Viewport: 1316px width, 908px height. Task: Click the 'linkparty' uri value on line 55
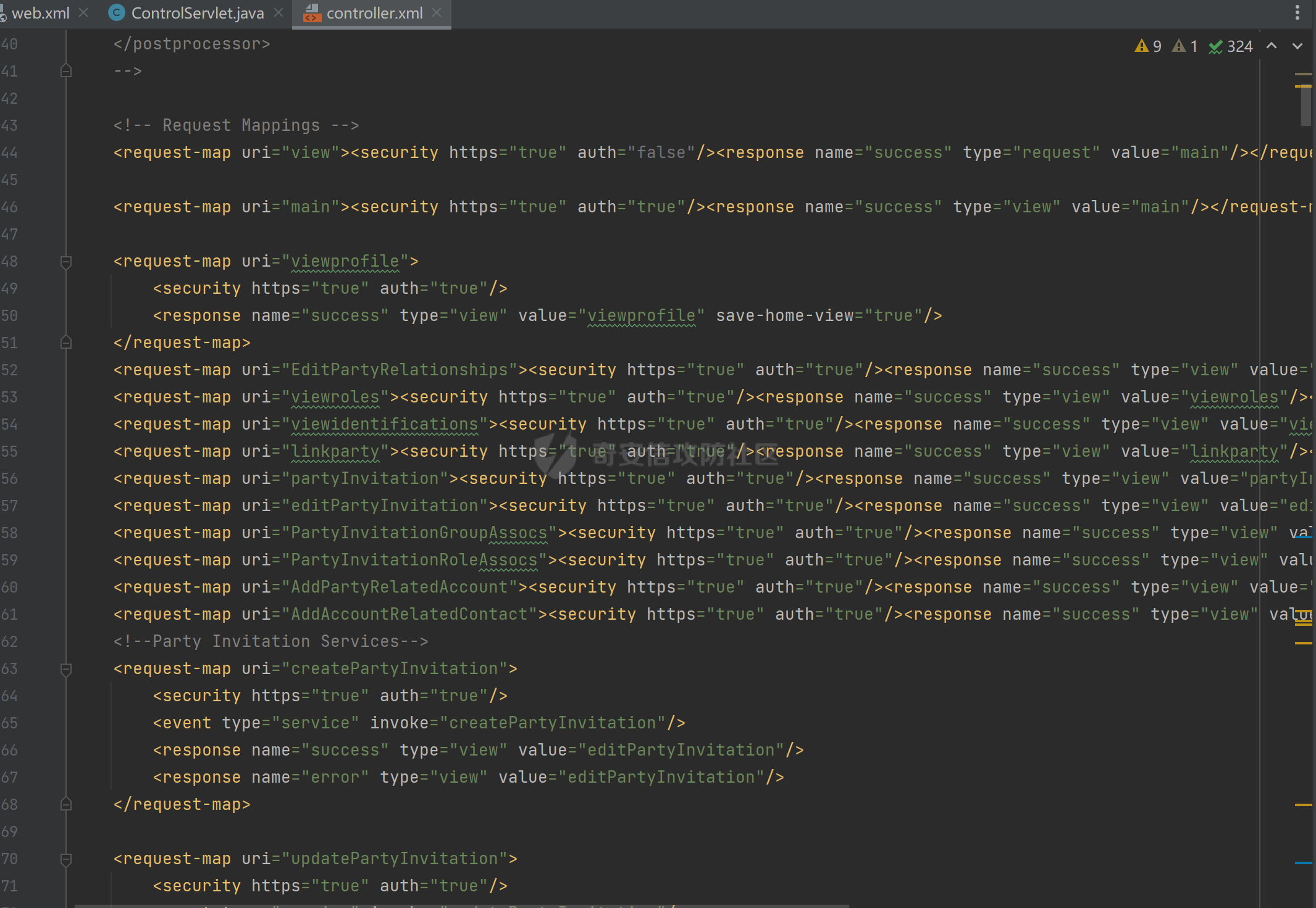coord(335,451)
